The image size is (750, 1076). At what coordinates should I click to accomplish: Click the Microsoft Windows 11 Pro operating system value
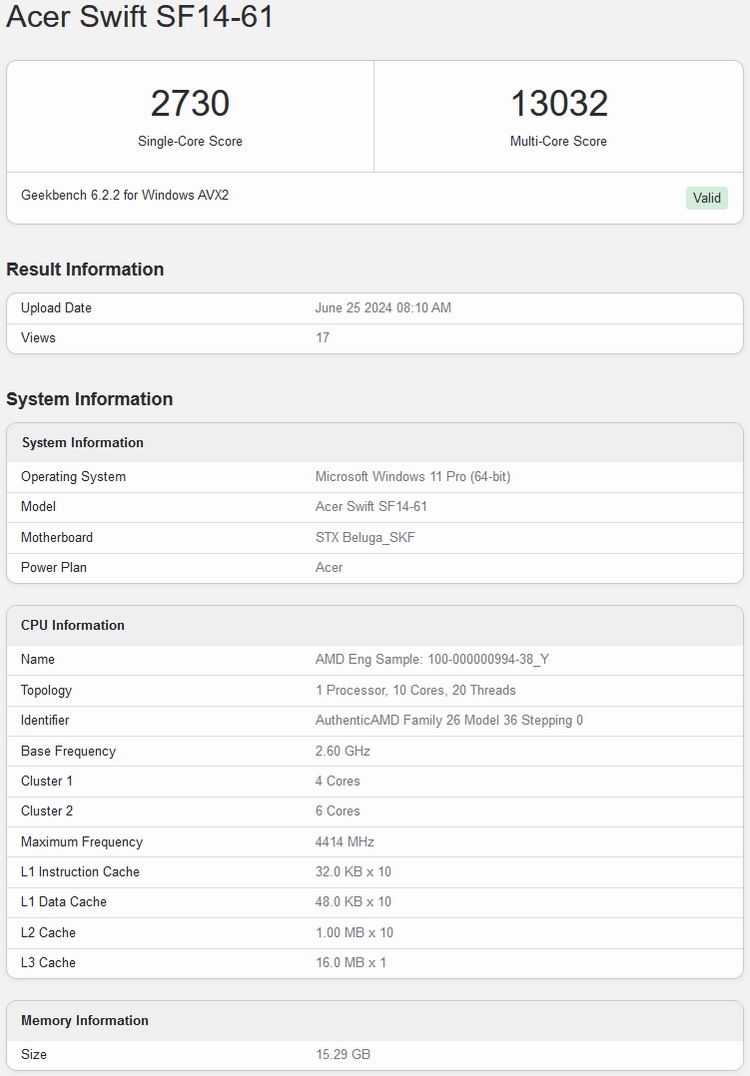tap(412, 477)
